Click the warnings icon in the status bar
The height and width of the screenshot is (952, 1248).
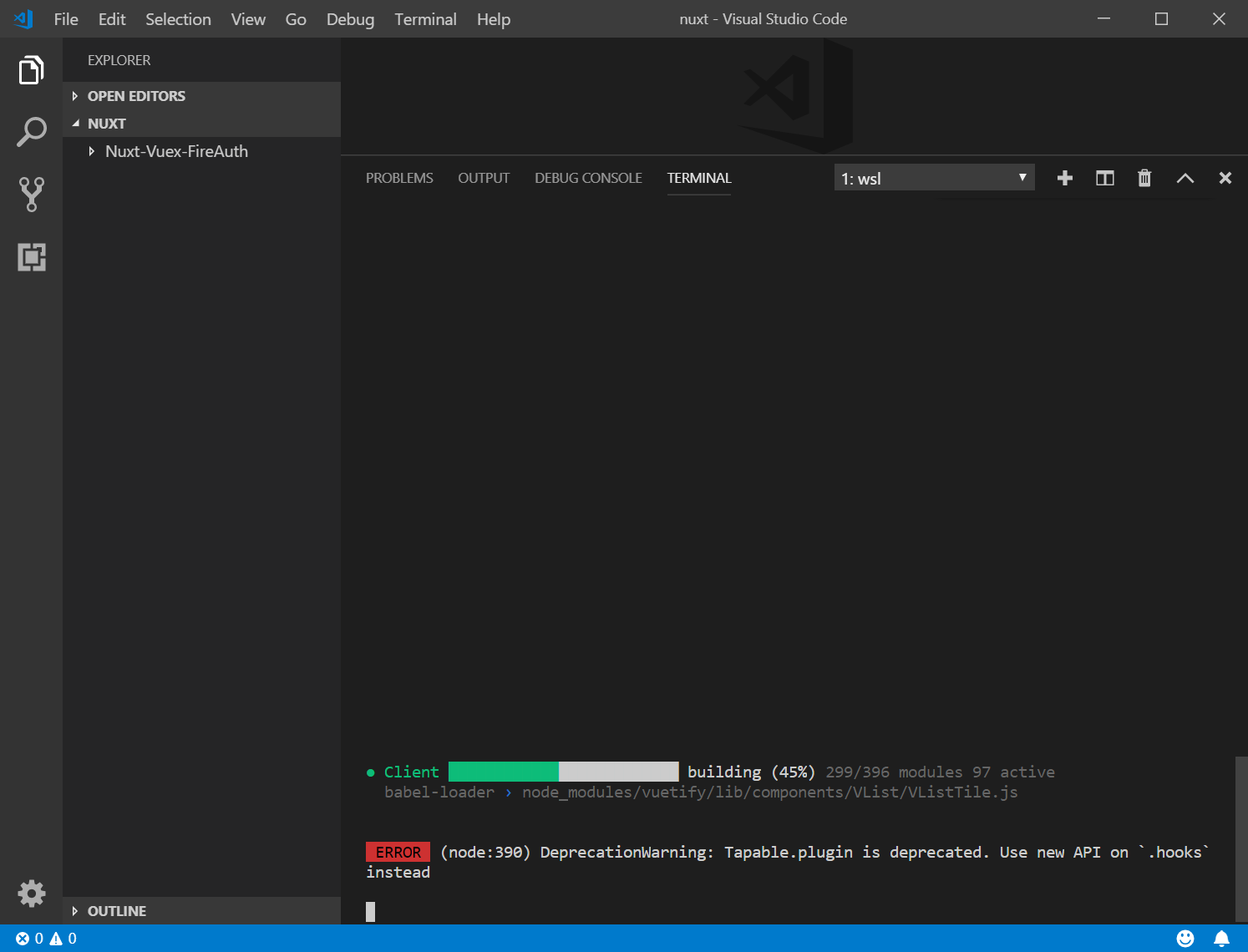point(56,939)
